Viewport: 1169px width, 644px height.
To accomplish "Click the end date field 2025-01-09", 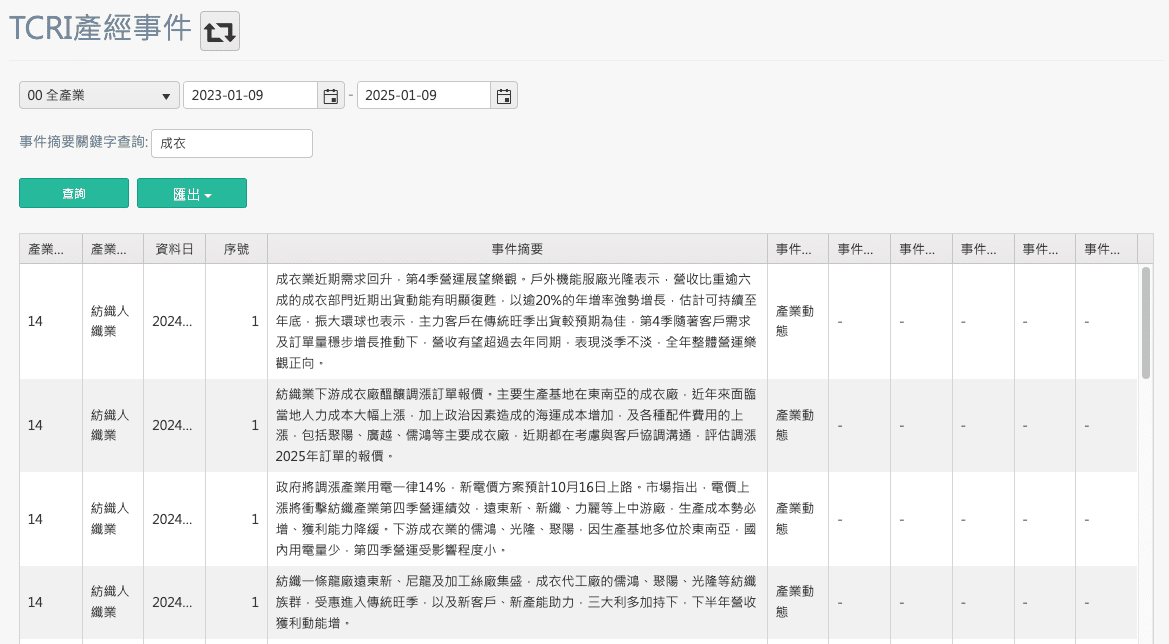I will [424, 95].
